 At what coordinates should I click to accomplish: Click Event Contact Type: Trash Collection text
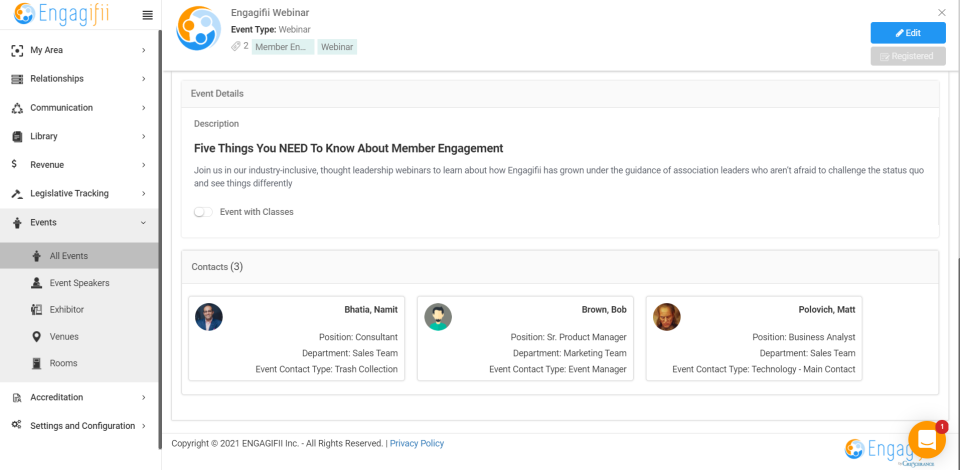coord(326,369)
